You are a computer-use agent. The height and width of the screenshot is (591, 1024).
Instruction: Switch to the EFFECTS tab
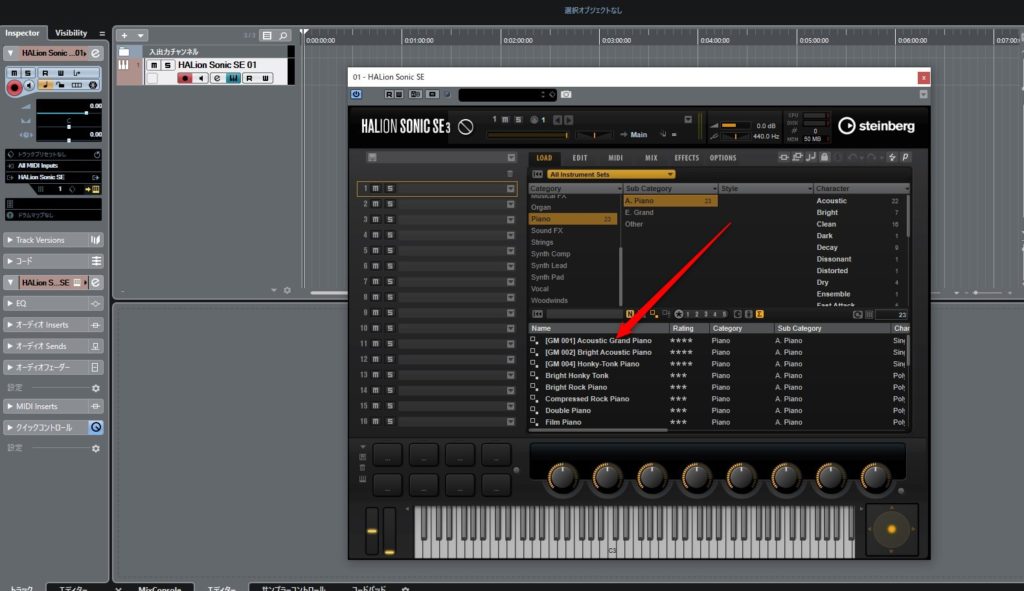point(686,158)
